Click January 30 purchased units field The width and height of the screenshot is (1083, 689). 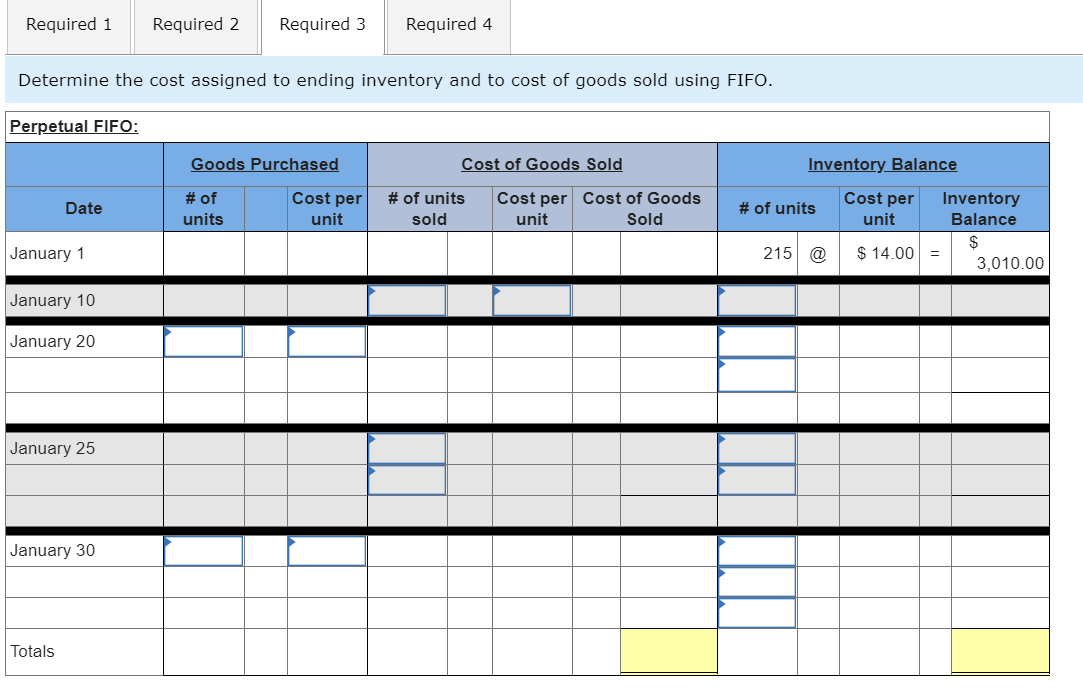(x=204, y=551)
